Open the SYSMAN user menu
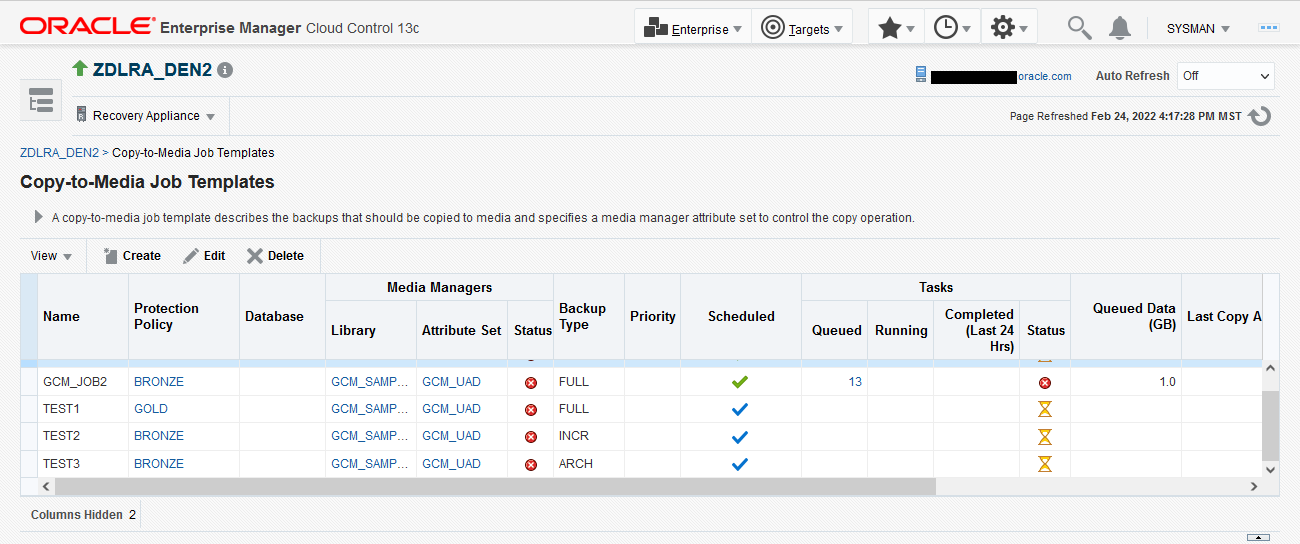 [x=1198, y=29]
